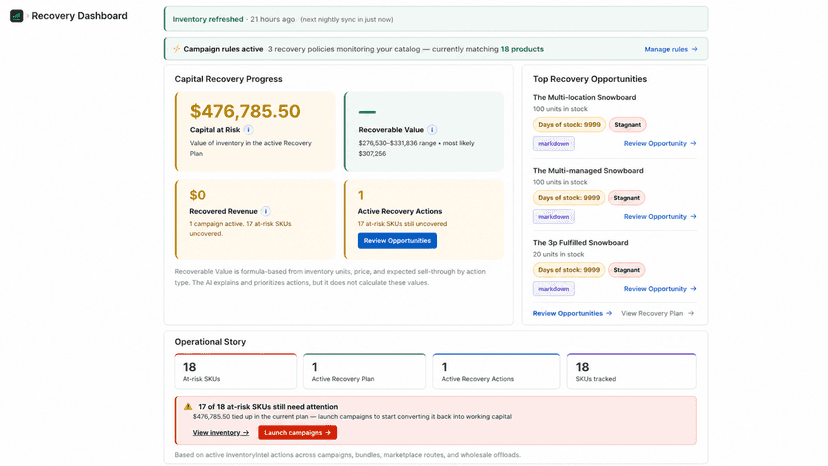Click Days of stock badge for Multi-managed Snowboard
The image size is (828, 466).
coord(569,198)
